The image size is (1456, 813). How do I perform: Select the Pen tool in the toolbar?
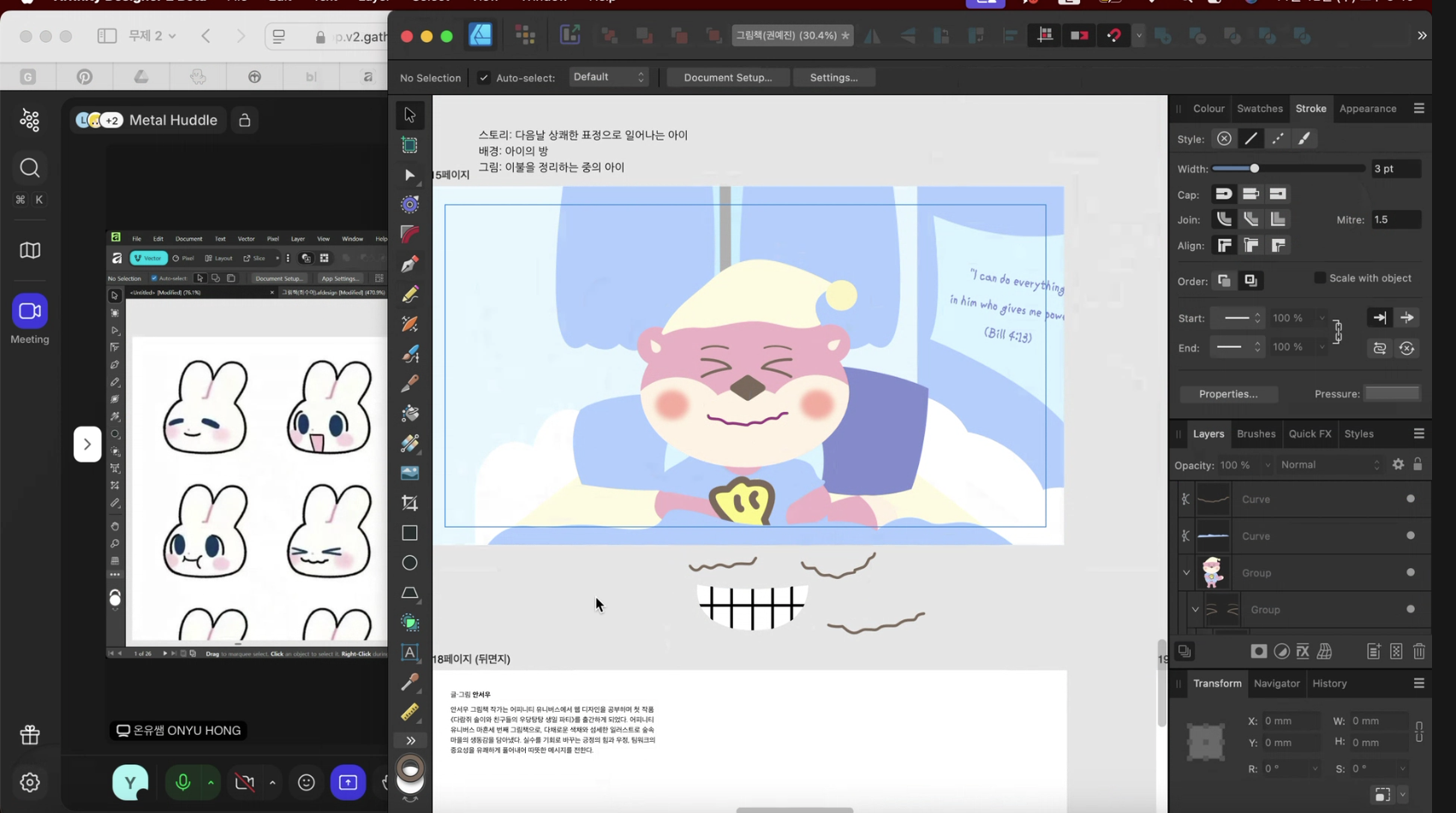pyautogui.click(x=410, y=265)
